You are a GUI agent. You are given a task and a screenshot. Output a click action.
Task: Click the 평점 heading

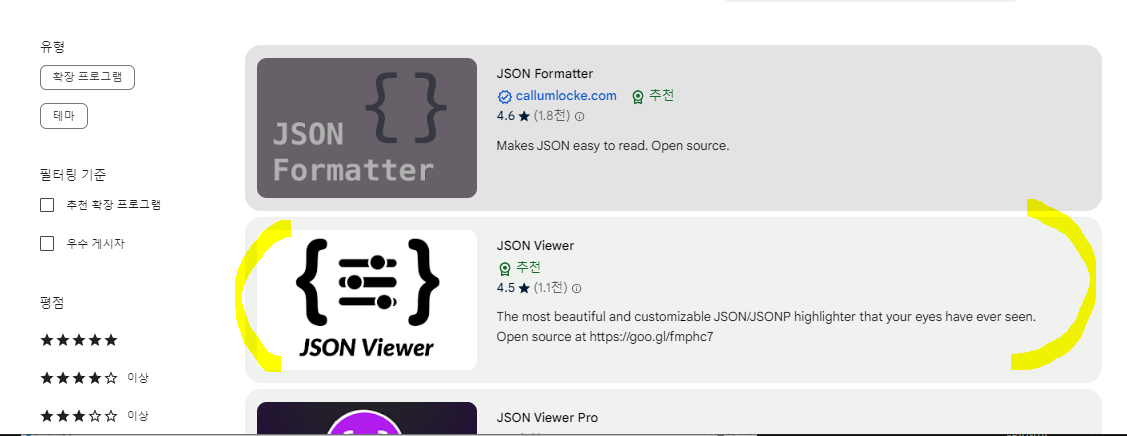coord(52,302)
